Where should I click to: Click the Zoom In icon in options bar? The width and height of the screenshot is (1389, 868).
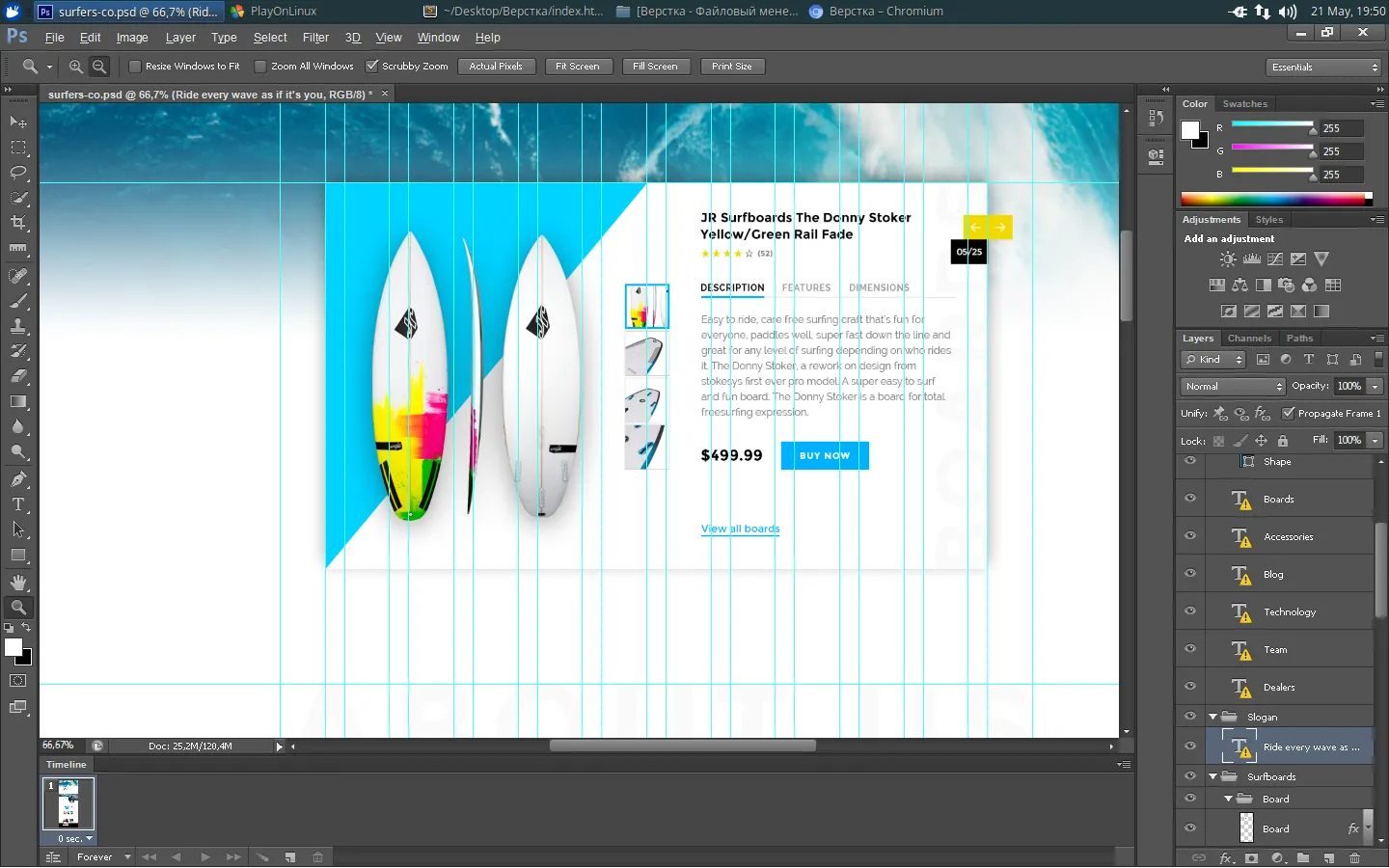[x=76, y=67]
